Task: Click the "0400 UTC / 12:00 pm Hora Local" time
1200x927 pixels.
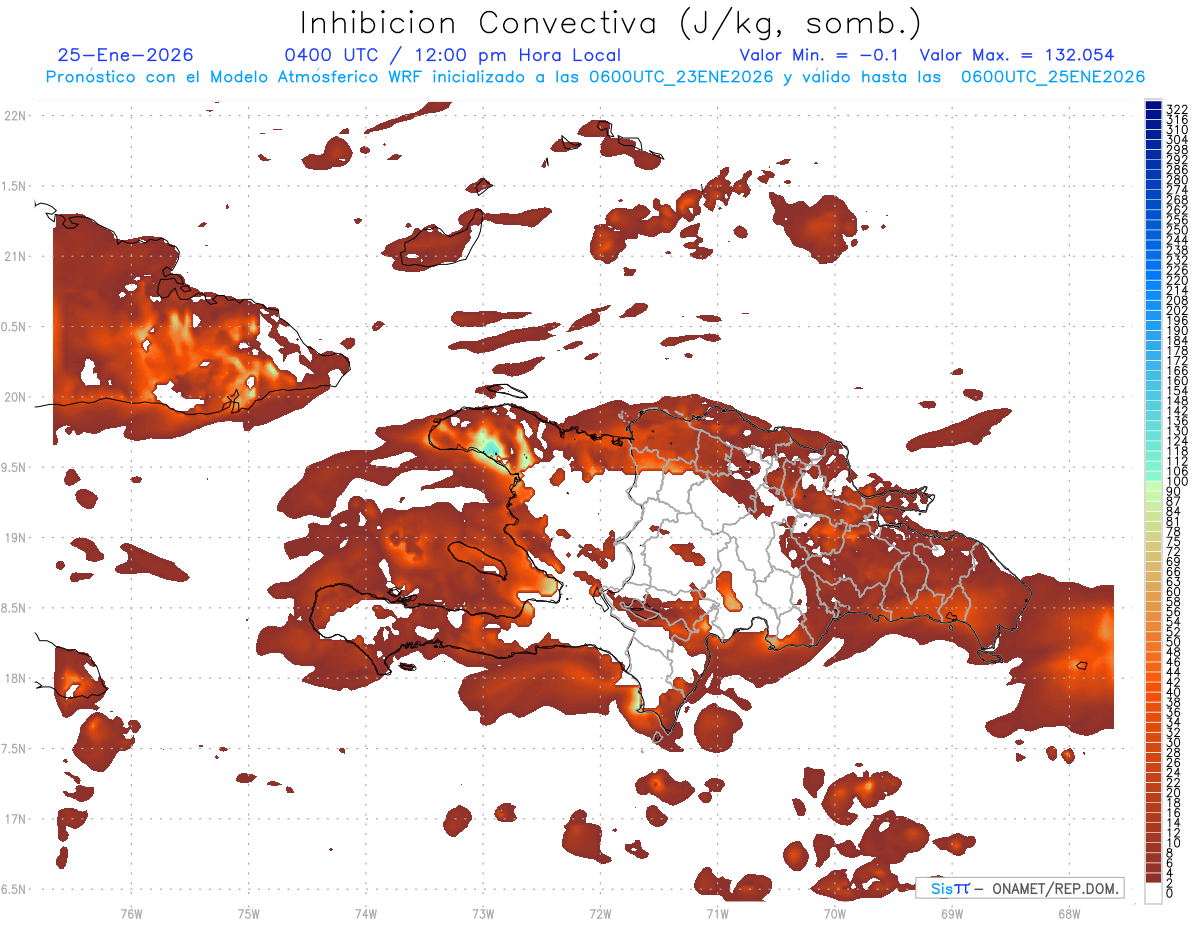Action: 453,55
